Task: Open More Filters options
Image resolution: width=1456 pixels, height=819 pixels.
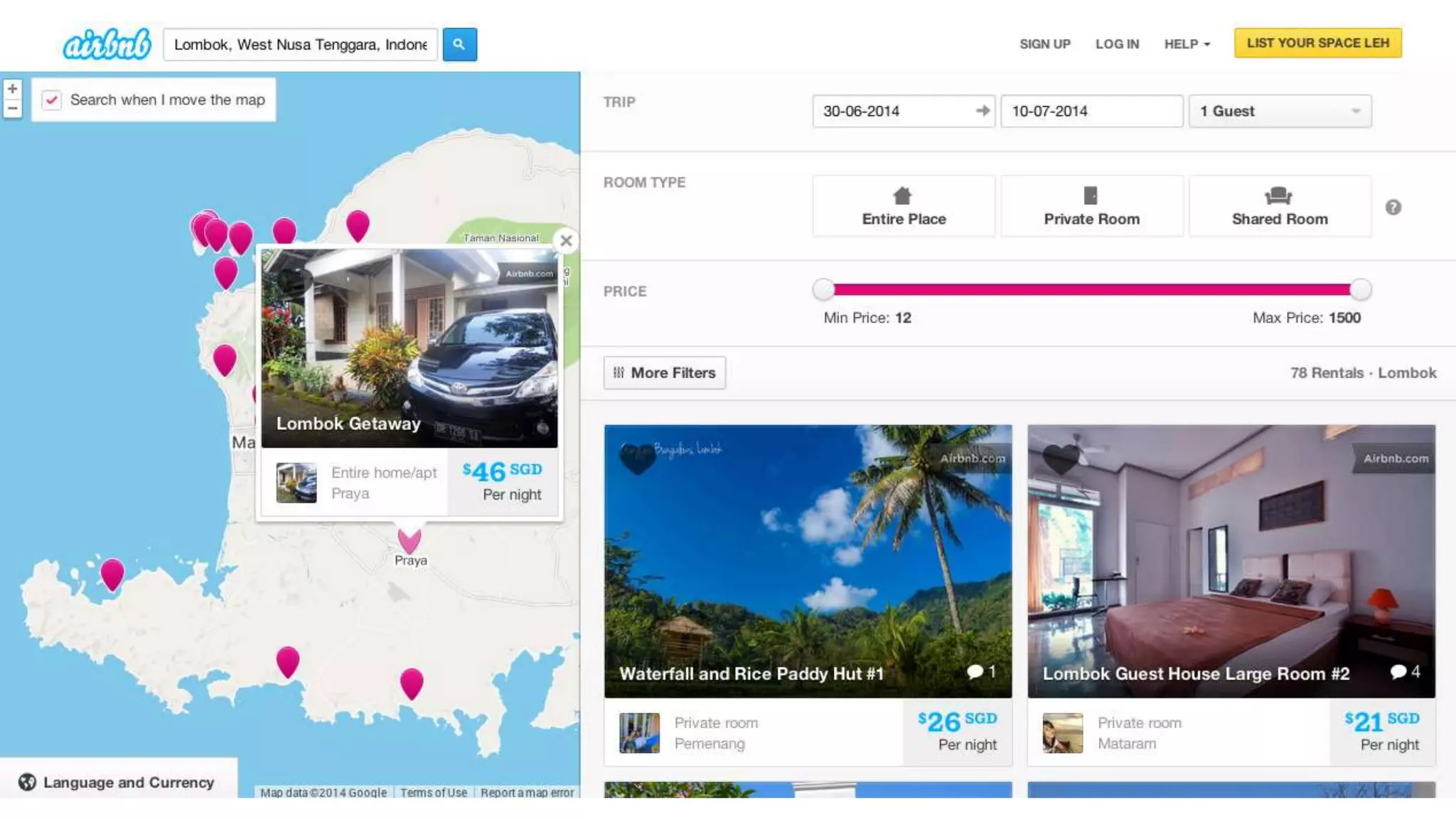Action: coord(664,373)
